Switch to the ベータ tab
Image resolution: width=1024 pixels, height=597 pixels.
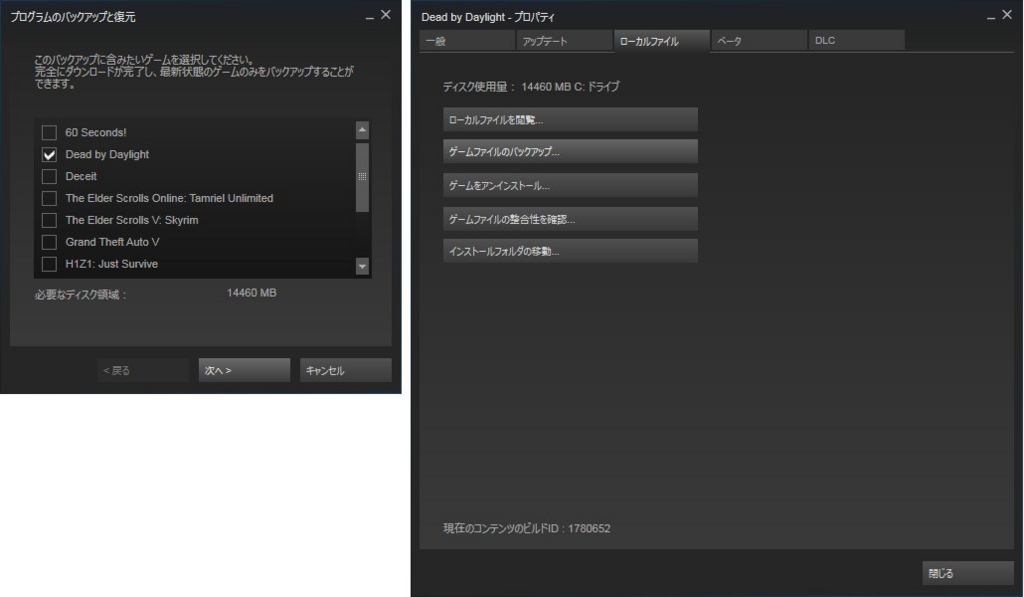point(759,40)
